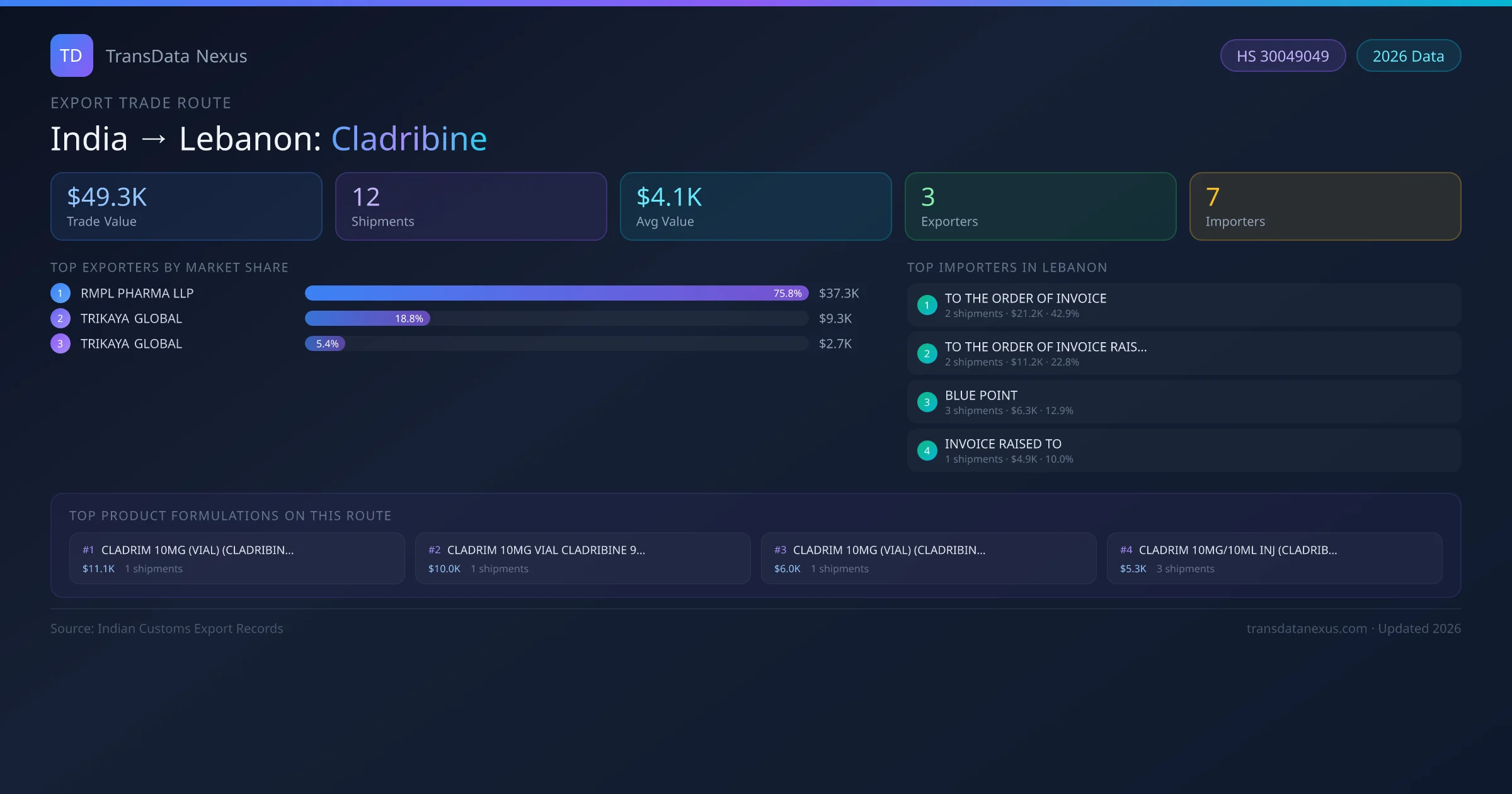1512x794 pixels.
Task: Click the TransData Nexus brand name
Action: pyautogui.click(x=176, y=56)
